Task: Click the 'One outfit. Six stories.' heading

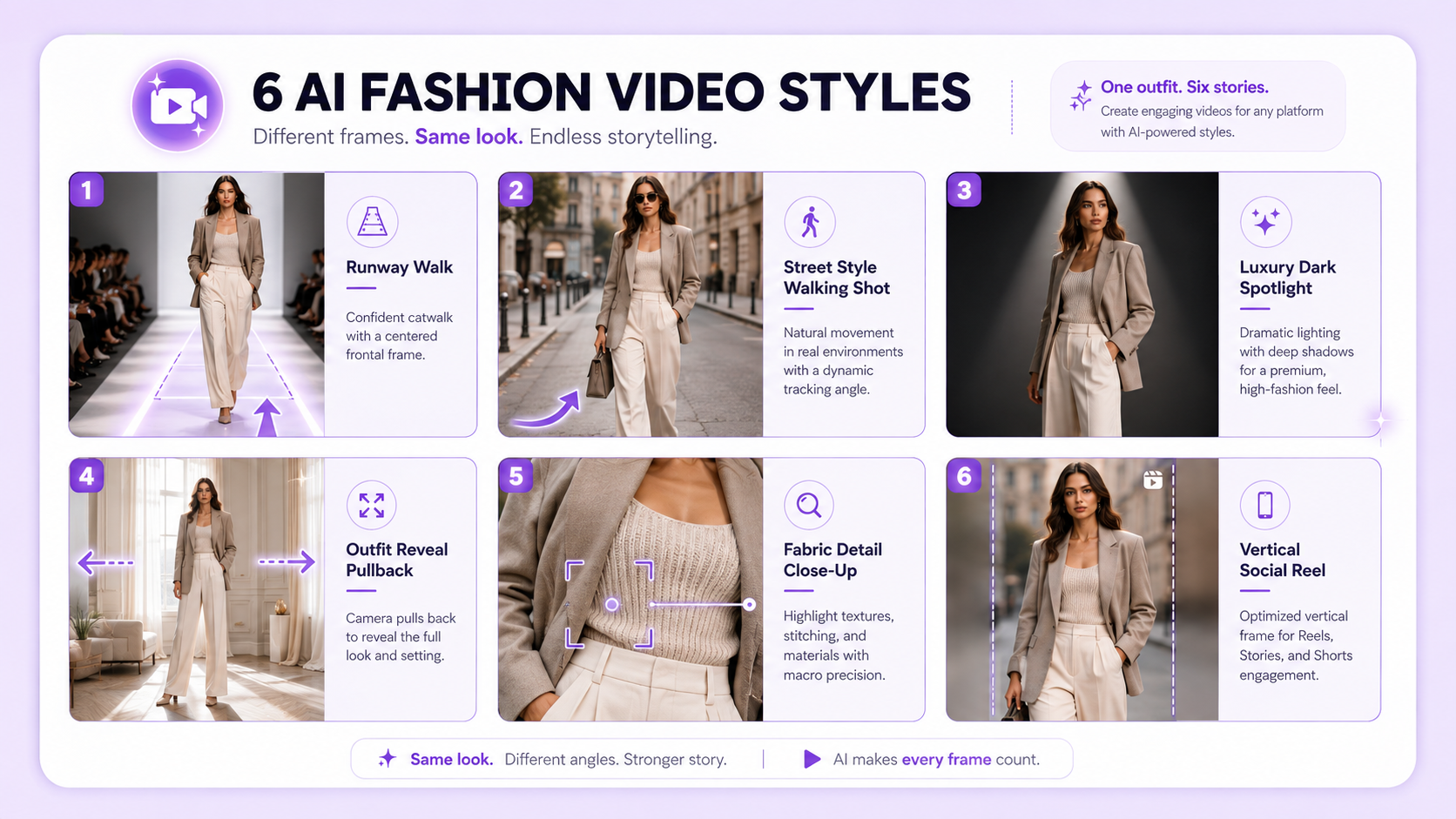Action: point(1184,87)
